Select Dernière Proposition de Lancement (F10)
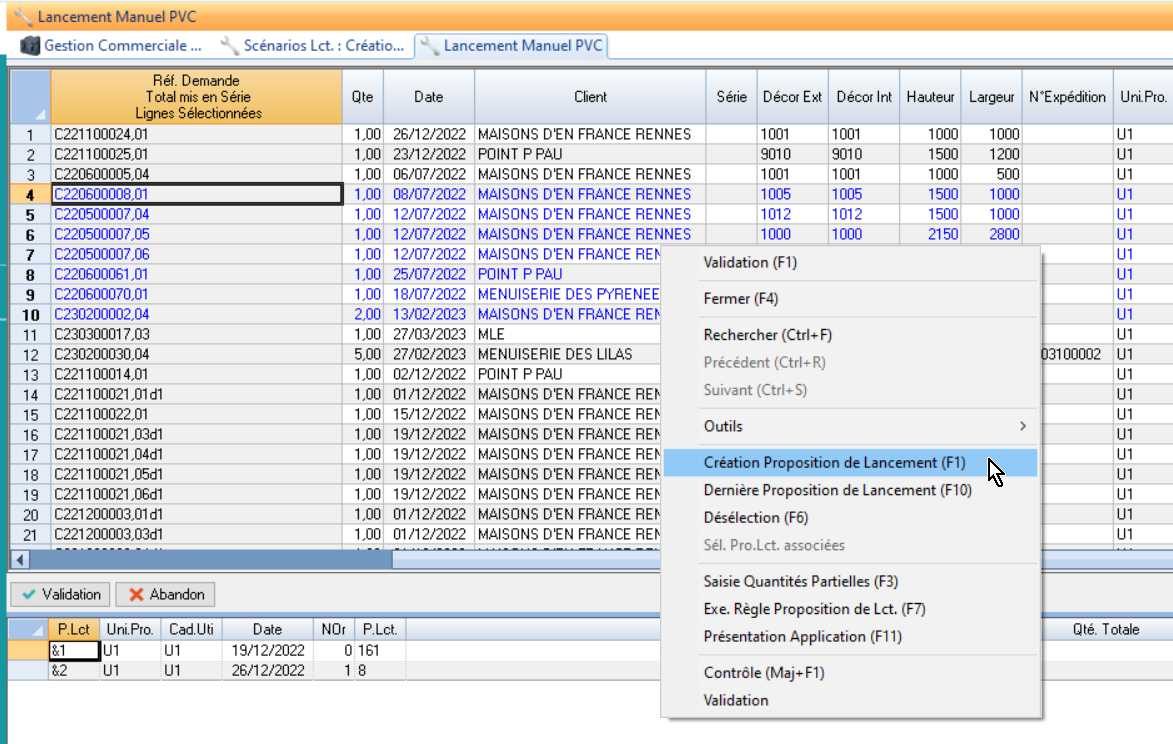Viewport: 1173px width, 744px height. click(837, 490)
